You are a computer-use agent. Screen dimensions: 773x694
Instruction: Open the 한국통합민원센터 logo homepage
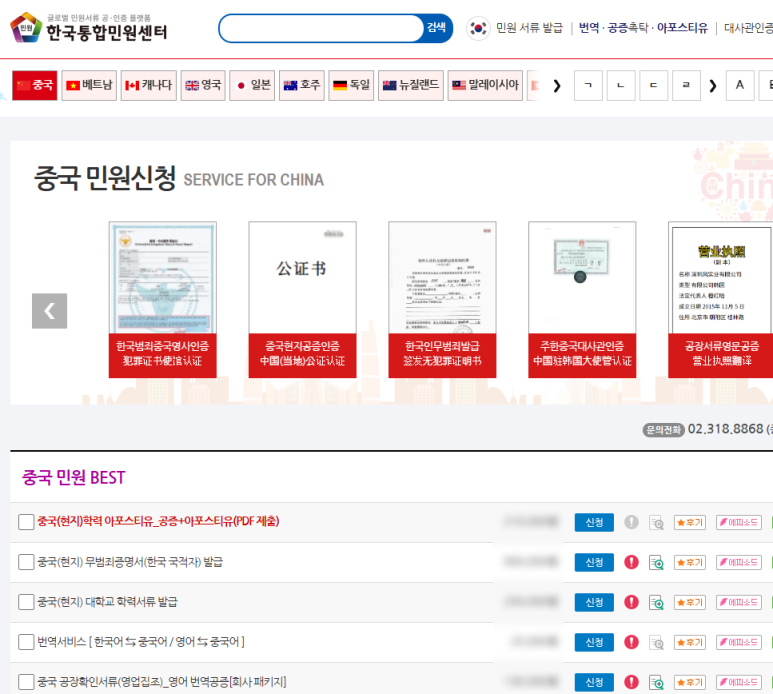[x=89, y=28]
